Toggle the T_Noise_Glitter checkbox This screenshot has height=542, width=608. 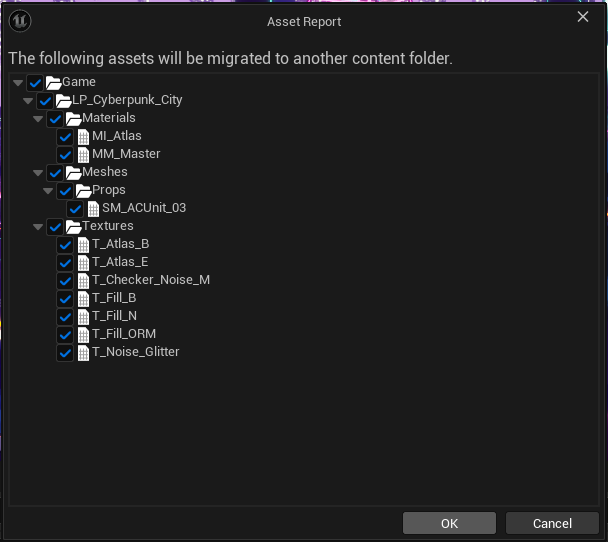click(x=65, y=352)
